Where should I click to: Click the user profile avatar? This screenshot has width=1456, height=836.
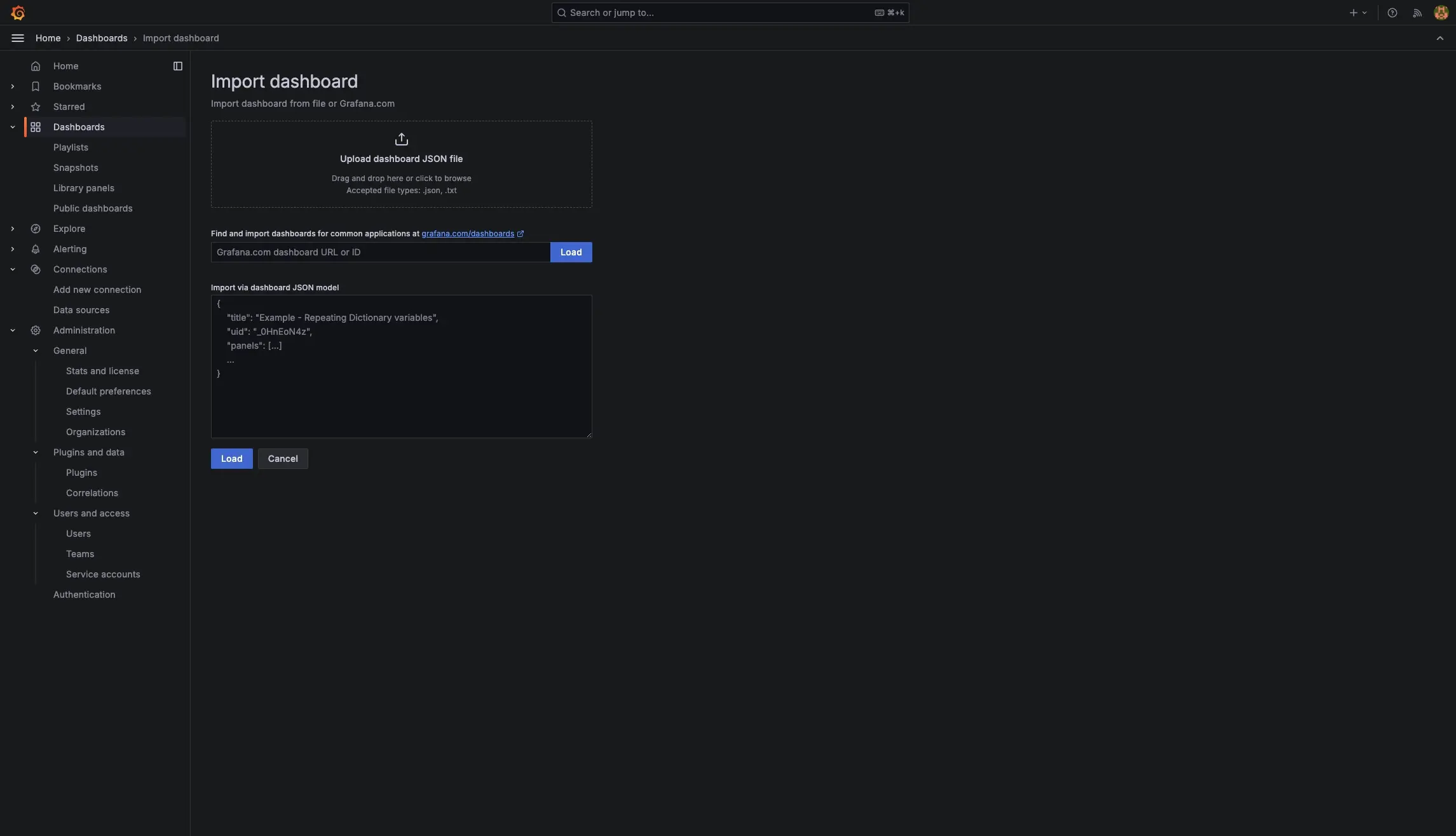coord(1441,13)
